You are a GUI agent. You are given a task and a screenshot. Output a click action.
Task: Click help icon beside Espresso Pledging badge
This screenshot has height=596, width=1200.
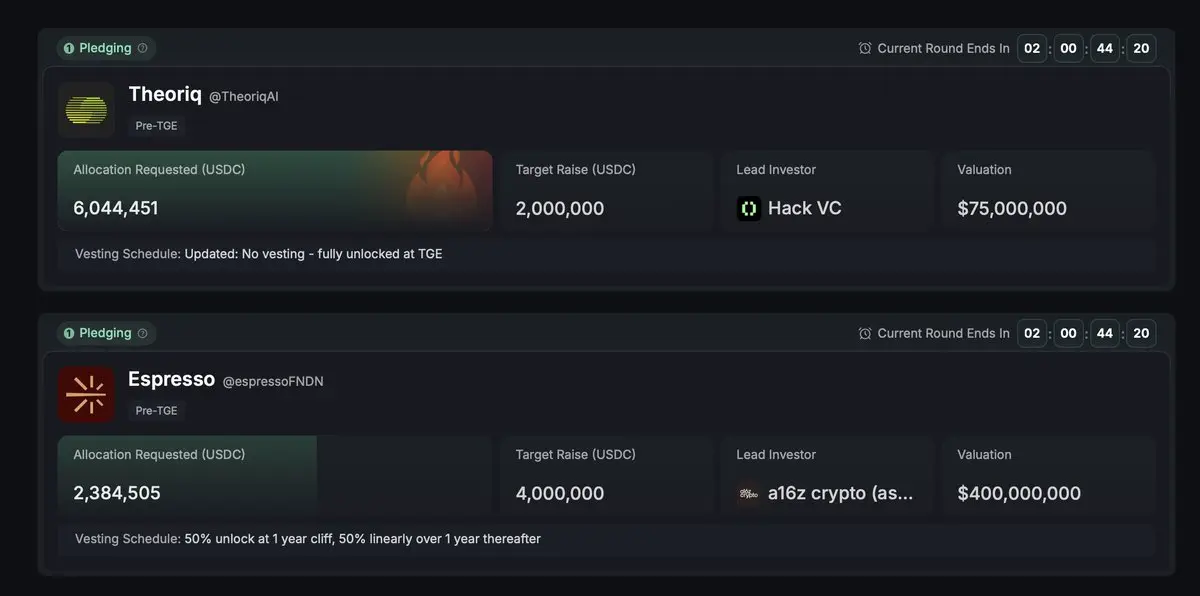coord(142,333)
